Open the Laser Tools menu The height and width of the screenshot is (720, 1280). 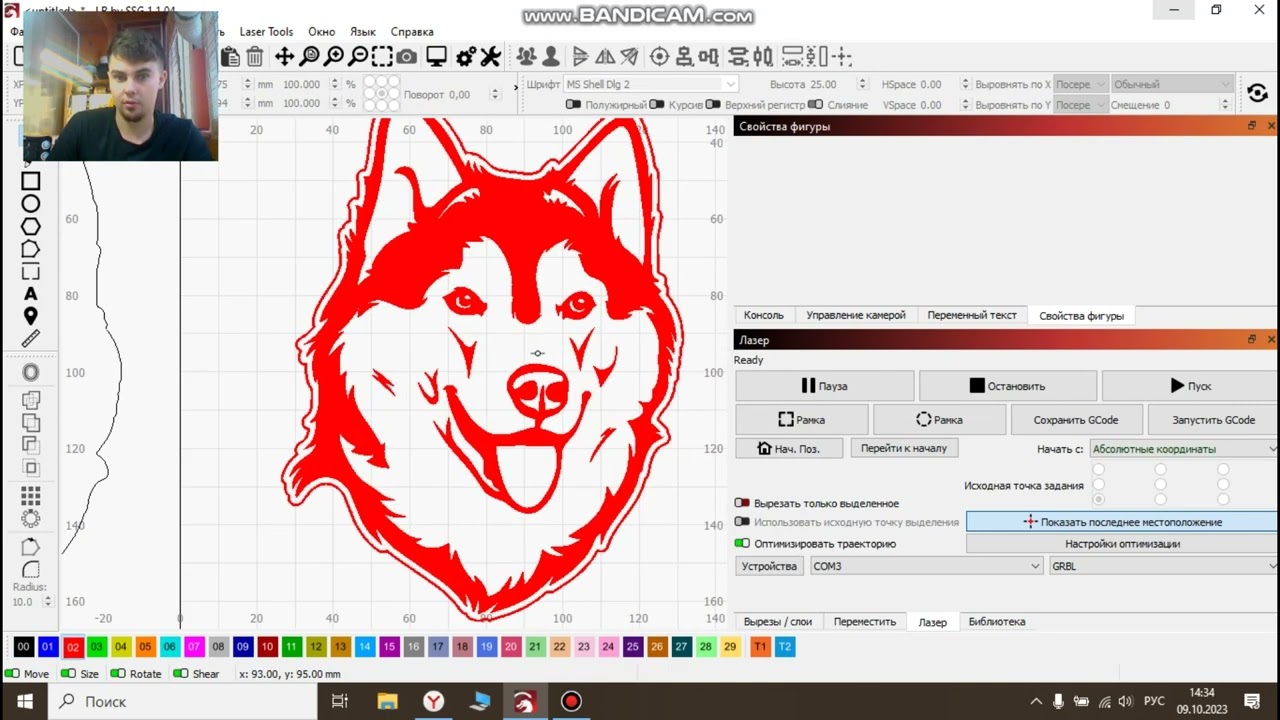tap(266, 32)
